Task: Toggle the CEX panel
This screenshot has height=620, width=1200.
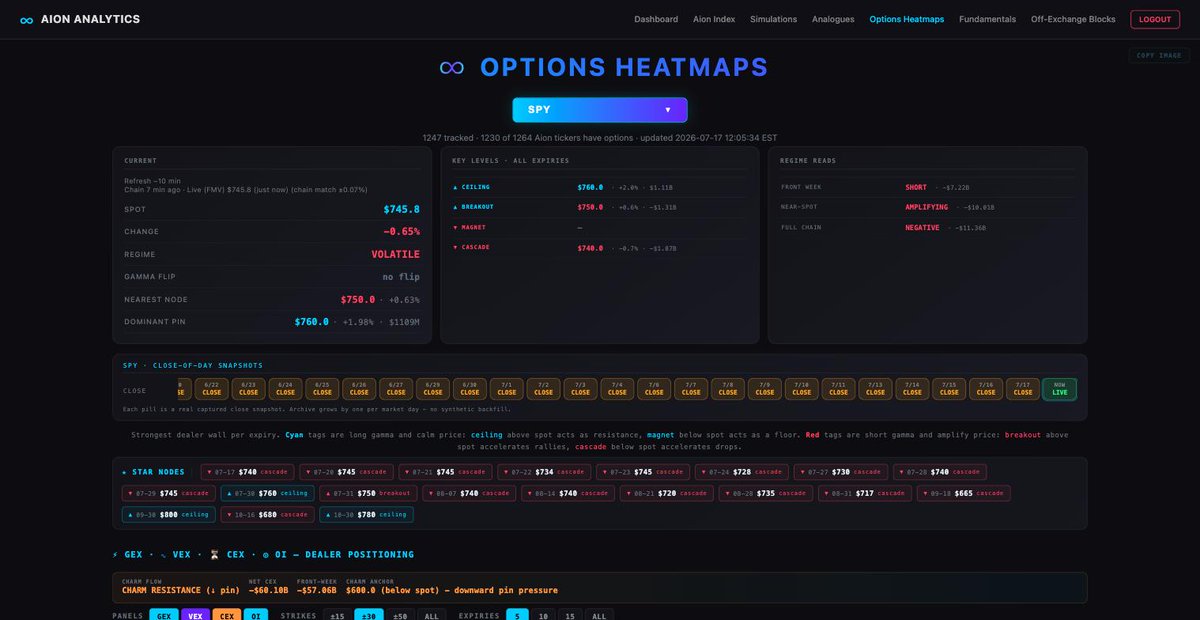Action: tap(227, 616)
